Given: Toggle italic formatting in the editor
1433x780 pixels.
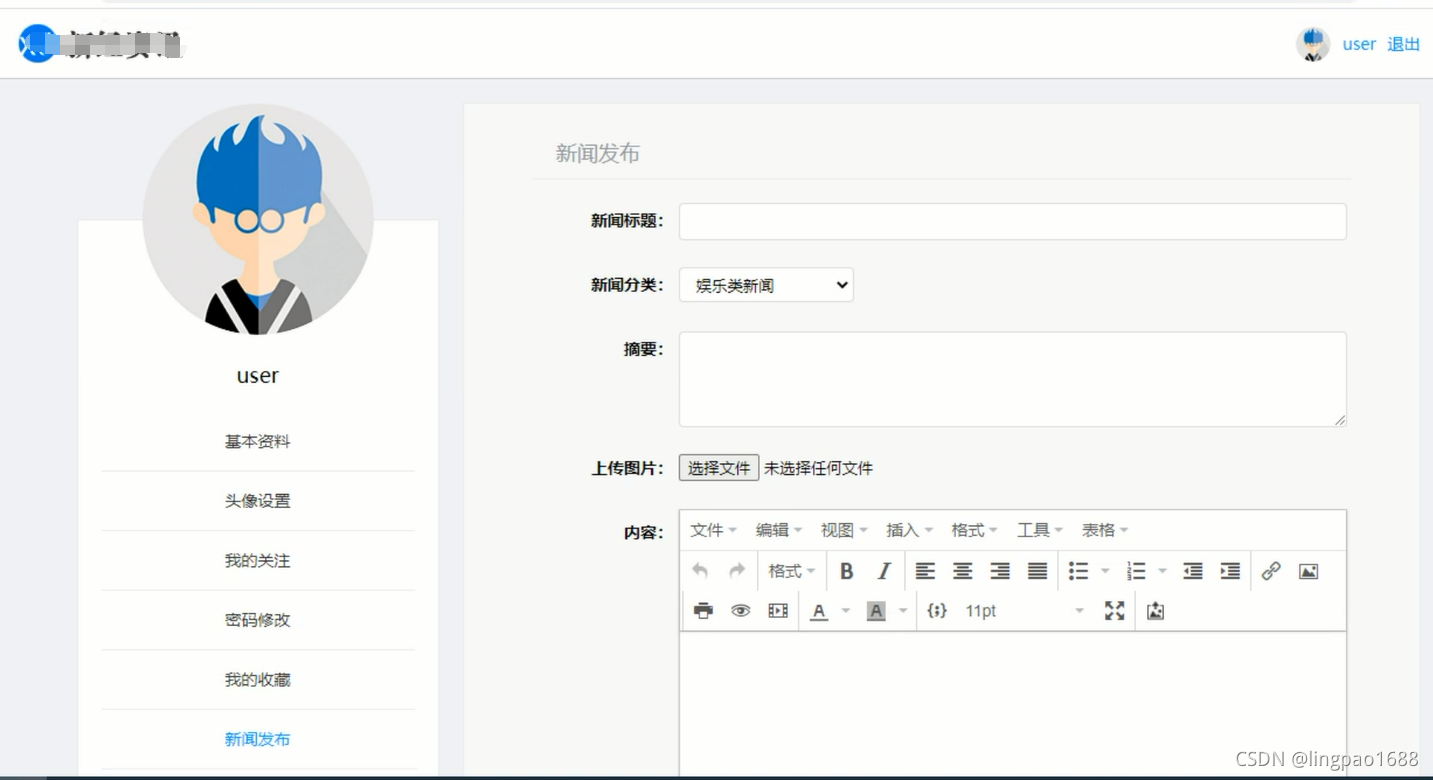Looking at the screenshot, I should (x=883, y=571).
